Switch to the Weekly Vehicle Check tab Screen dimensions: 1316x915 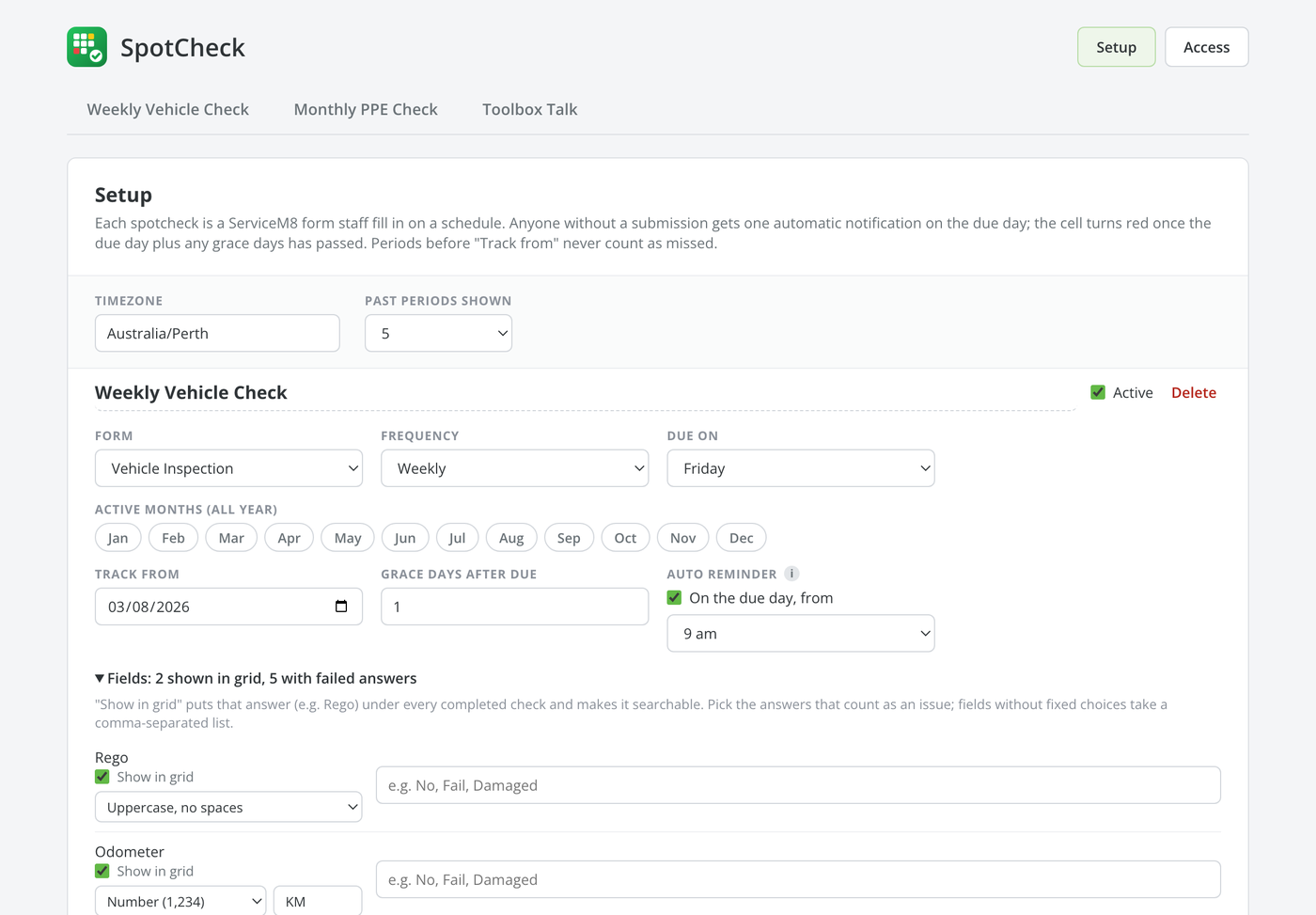pyautogui.click(x=168, y=109)
